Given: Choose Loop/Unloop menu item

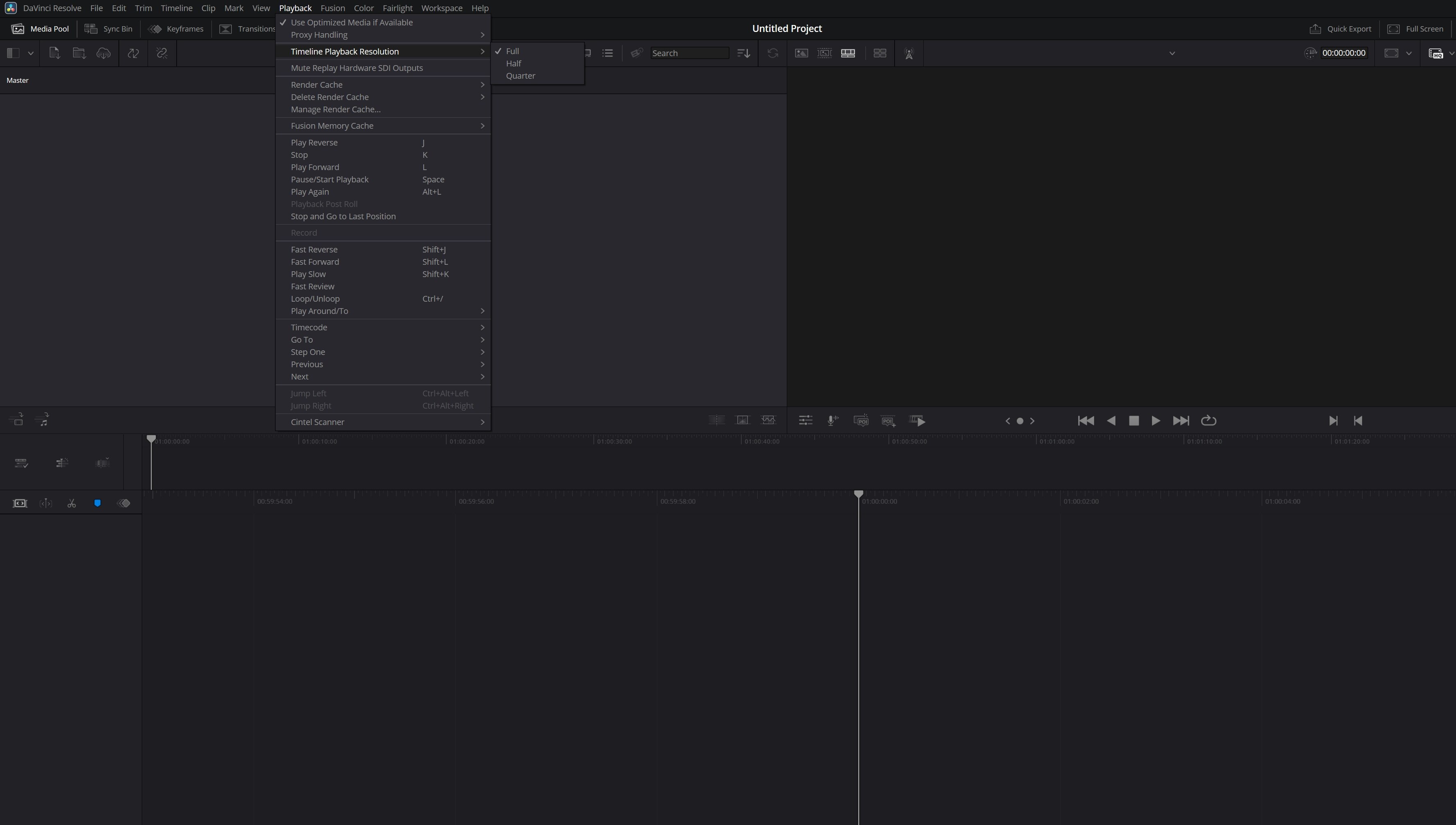Looking at the screenshot, I should pyautogui.click(x=383, y=299).
